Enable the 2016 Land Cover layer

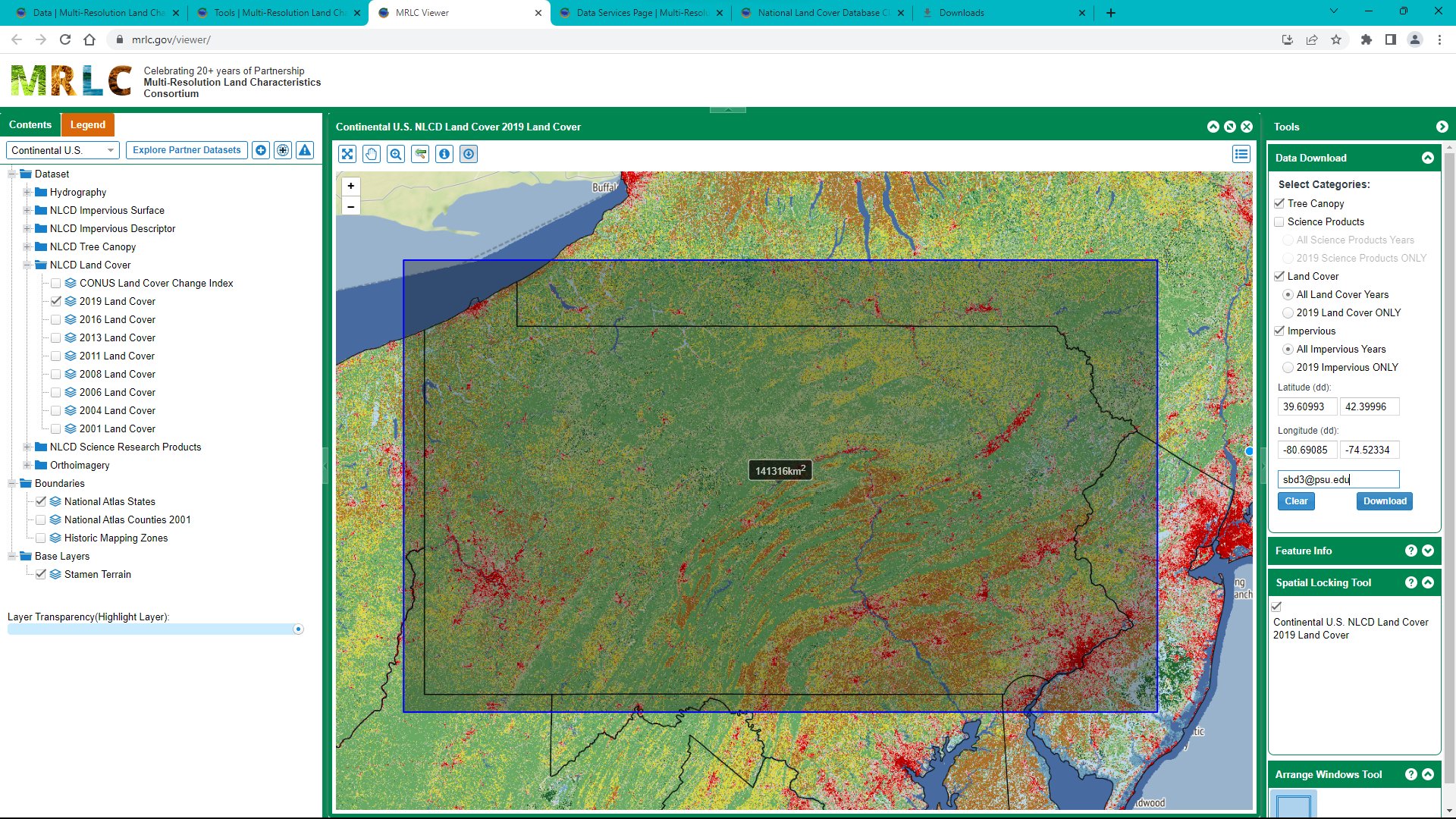tap(56, 319)
